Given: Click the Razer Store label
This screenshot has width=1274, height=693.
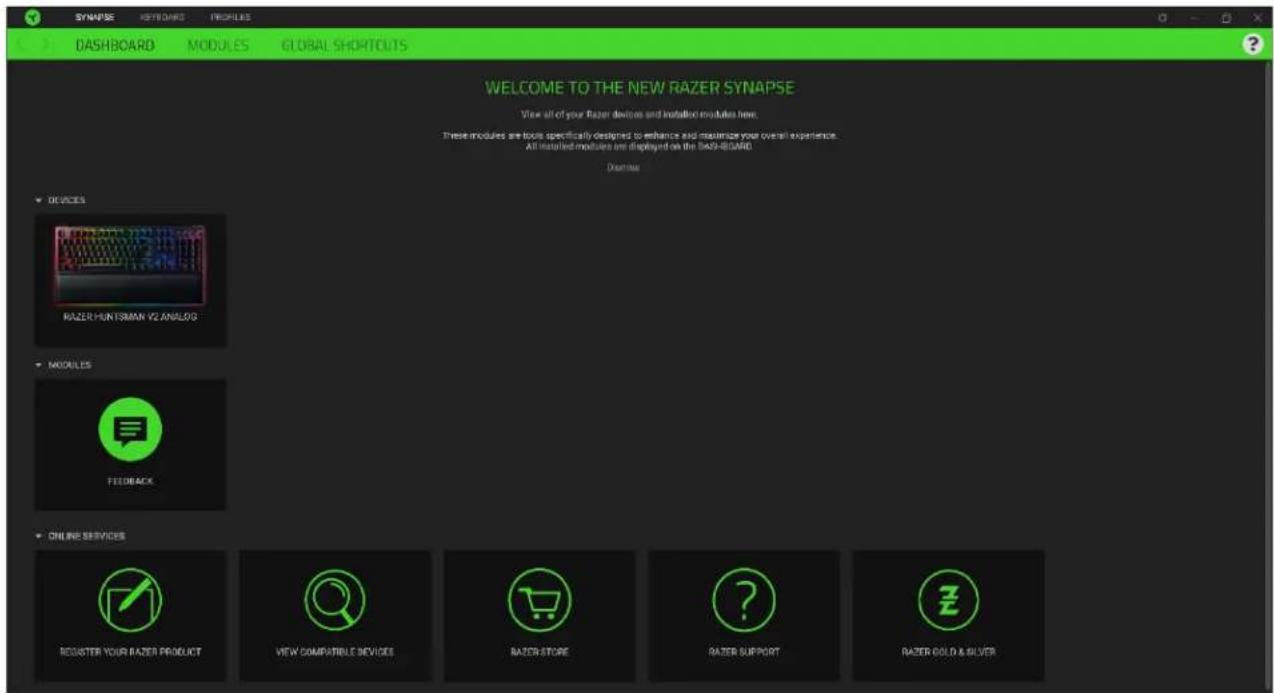Looking at the screenshot, I should pyautogui.click(x=539, y=651).
